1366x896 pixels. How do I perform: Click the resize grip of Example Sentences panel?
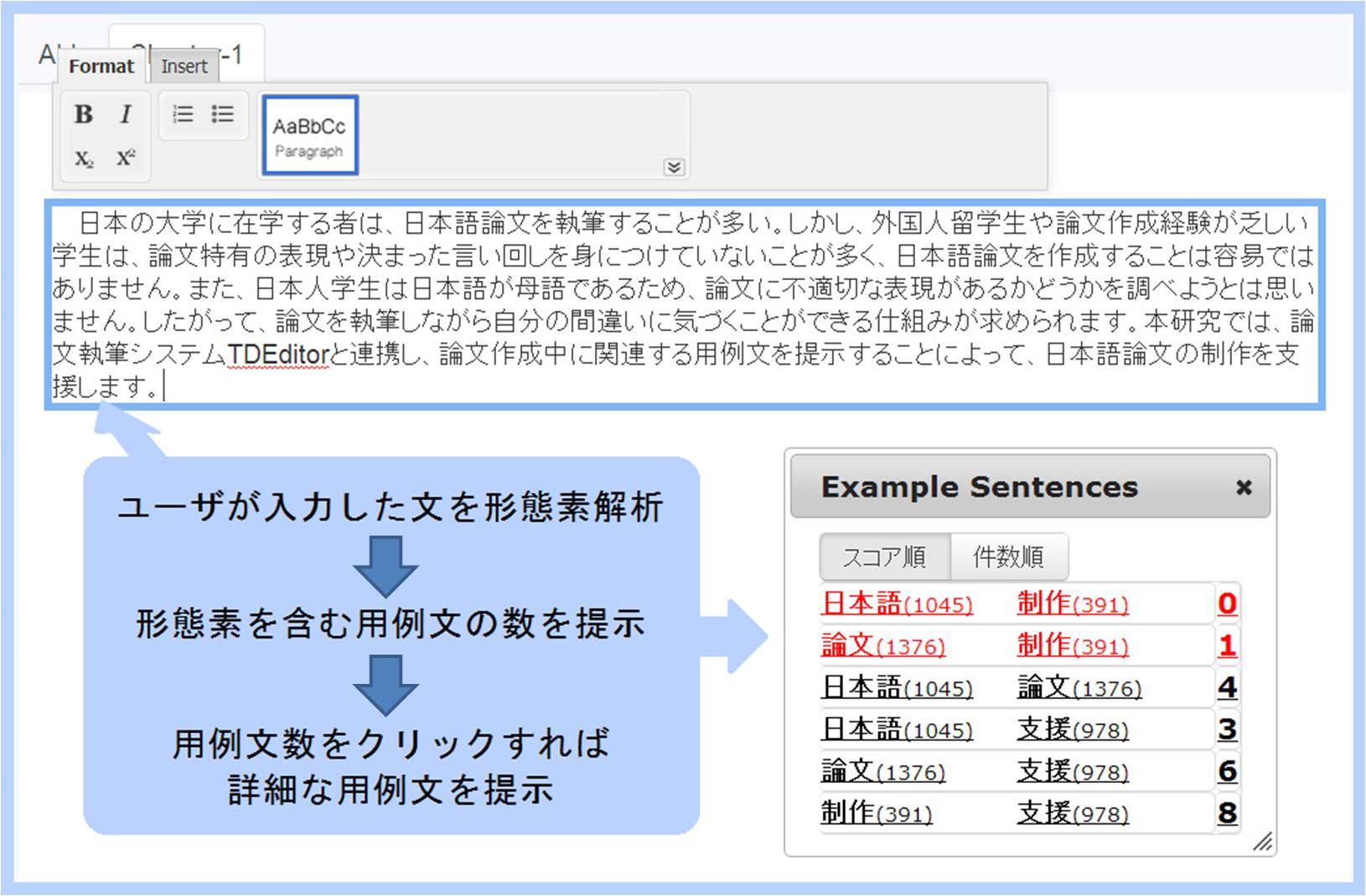1262,842
